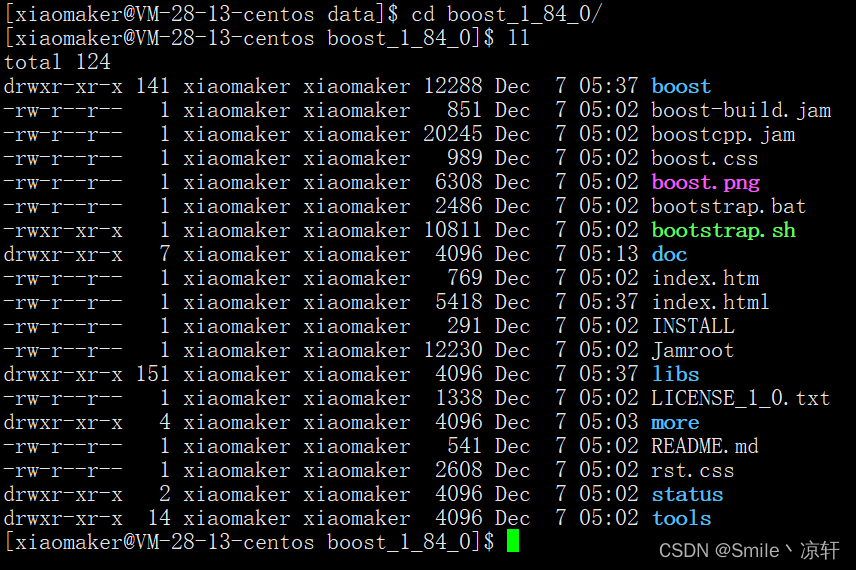The height and width of the screenshot is (570, 856).
Task: Click the time 05:13 of doc
Action: coord(609,254)
